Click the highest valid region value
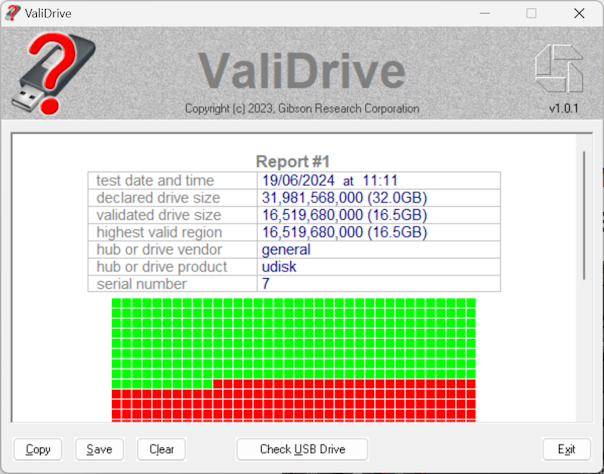 click(344, 232)
